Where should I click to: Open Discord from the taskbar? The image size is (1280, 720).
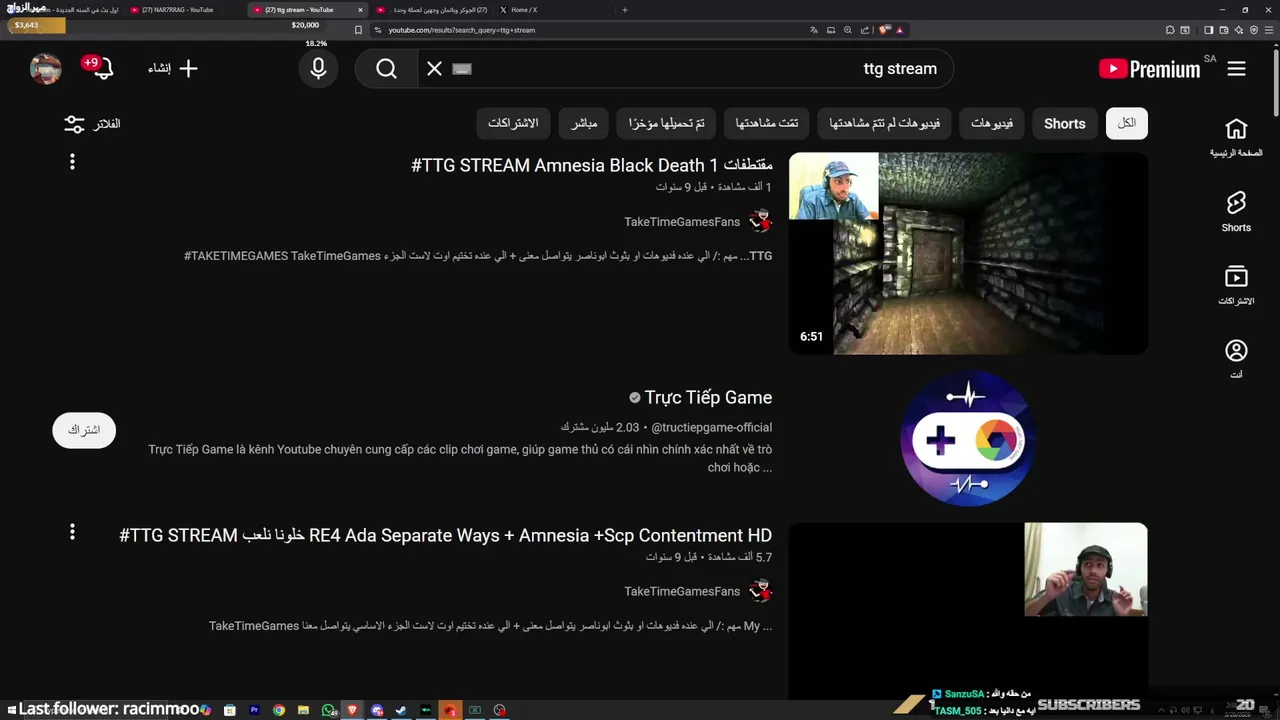coord(377,710)
